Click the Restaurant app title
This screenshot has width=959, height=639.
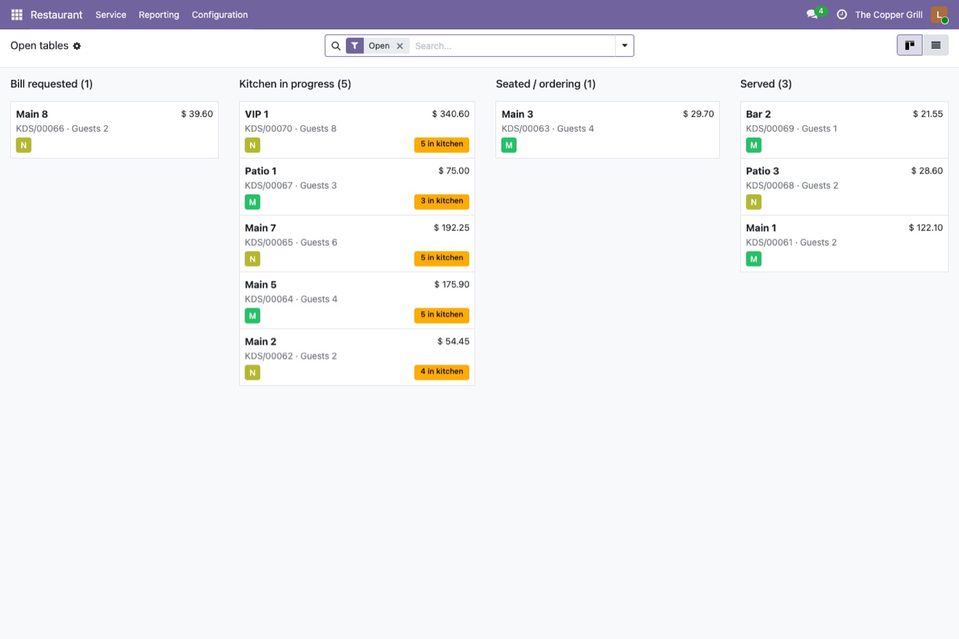tap(56, 15)
